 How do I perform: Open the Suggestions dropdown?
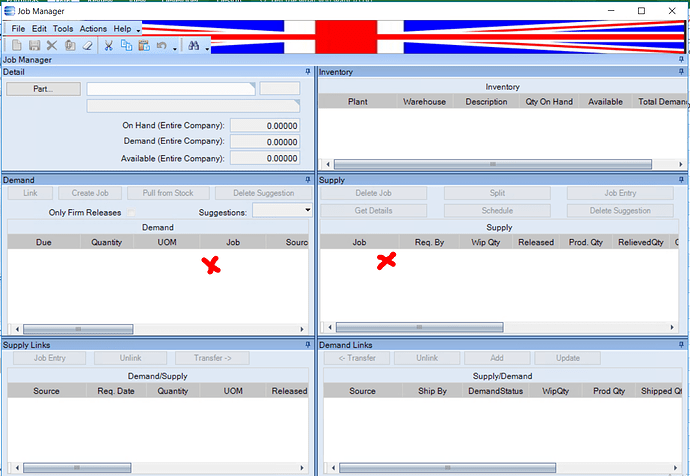pyautogui.click(x=308, y=210)
